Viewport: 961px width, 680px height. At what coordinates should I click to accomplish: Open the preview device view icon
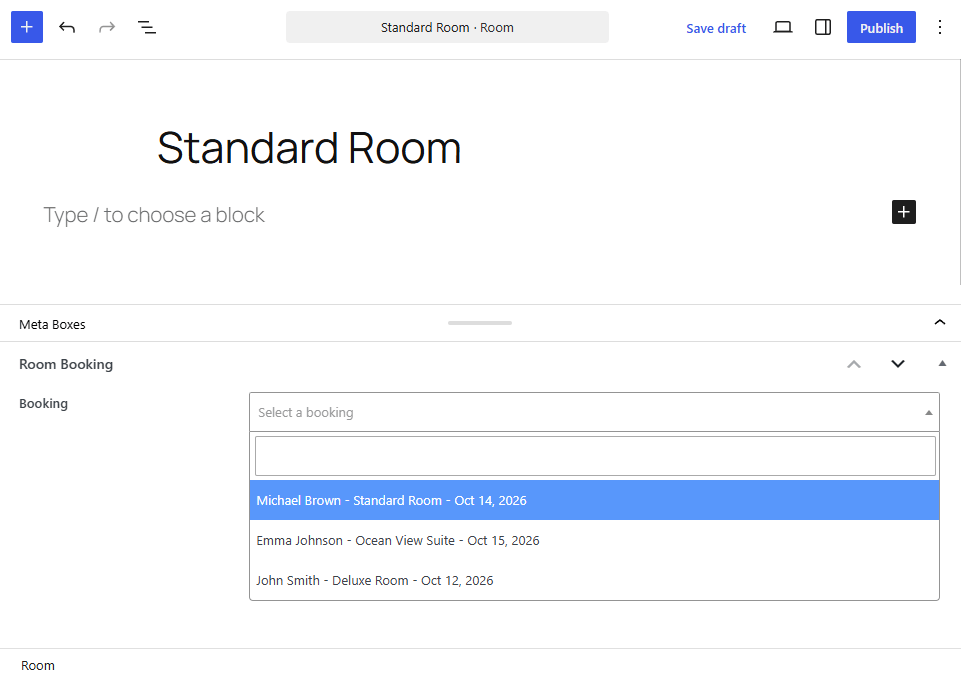[x=783, y=27]
